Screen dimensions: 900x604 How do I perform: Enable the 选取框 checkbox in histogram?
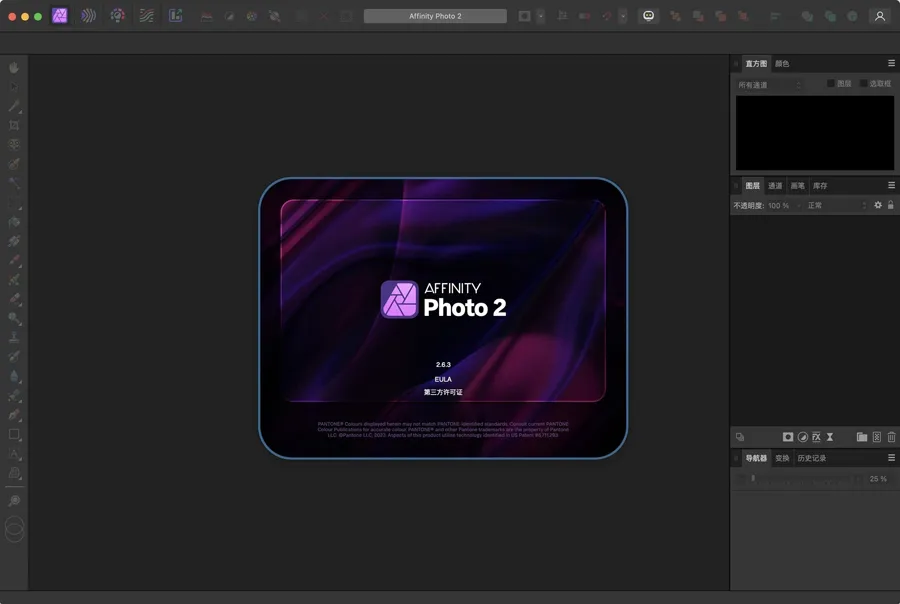pos(864,84)
